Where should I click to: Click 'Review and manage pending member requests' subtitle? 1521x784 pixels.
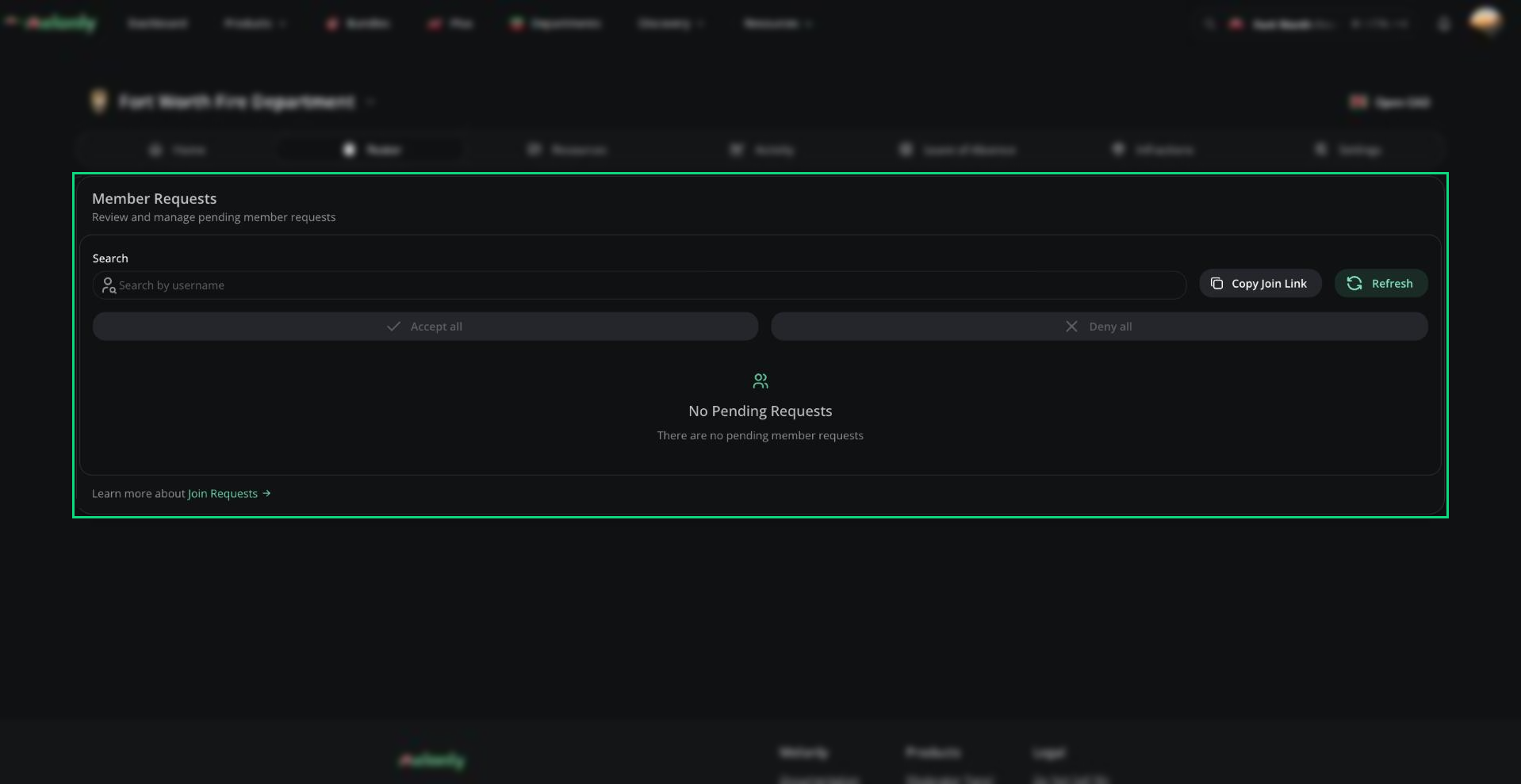pyautogui.click(x=214, y=217)
